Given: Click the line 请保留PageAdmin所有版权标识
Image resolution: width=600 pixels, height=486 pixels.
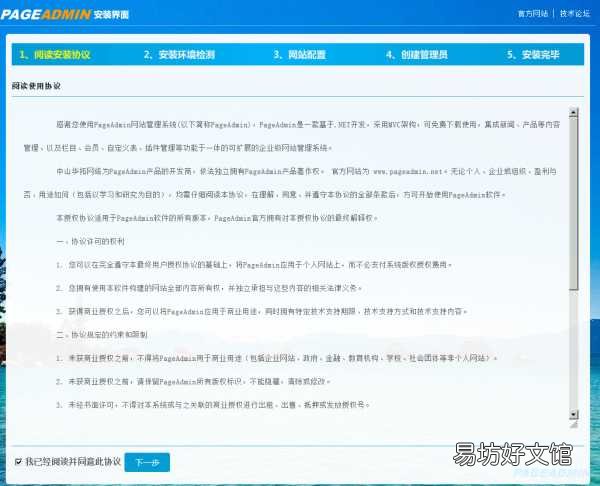Looking at the screenshot, I should [x=193, y=382].
